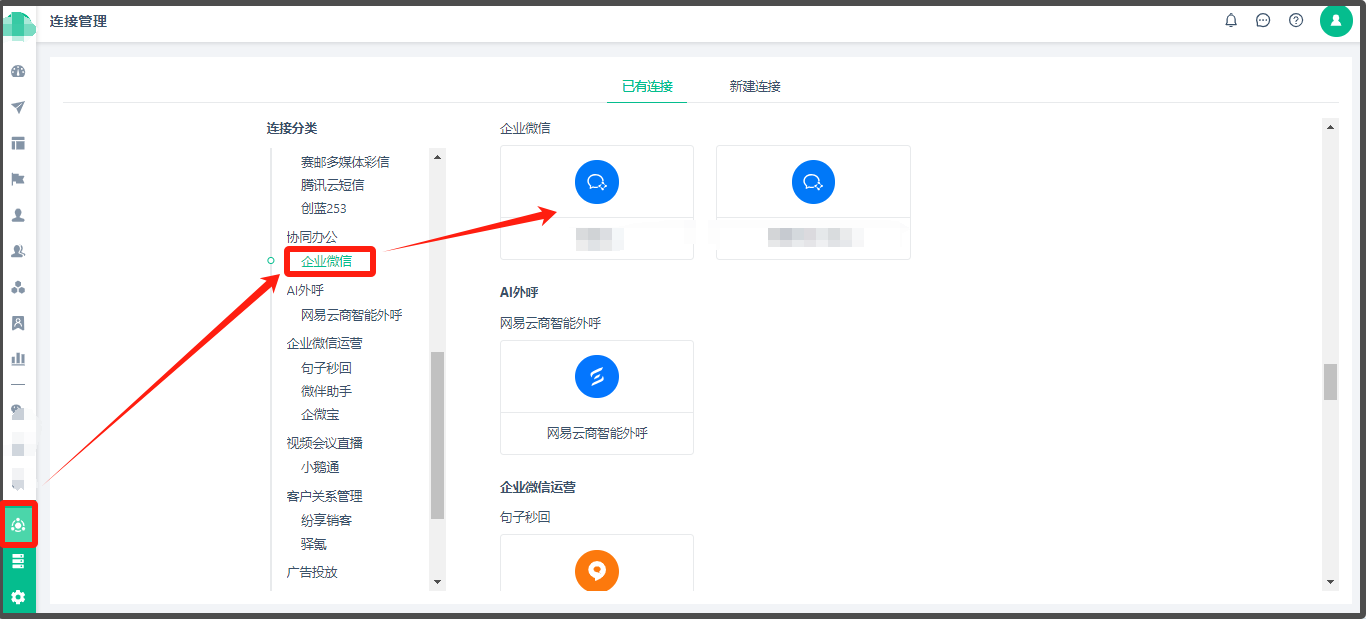1366x619 pixels.
Task: Click category list scrollbar up arrow
Action: coord(437,156)
